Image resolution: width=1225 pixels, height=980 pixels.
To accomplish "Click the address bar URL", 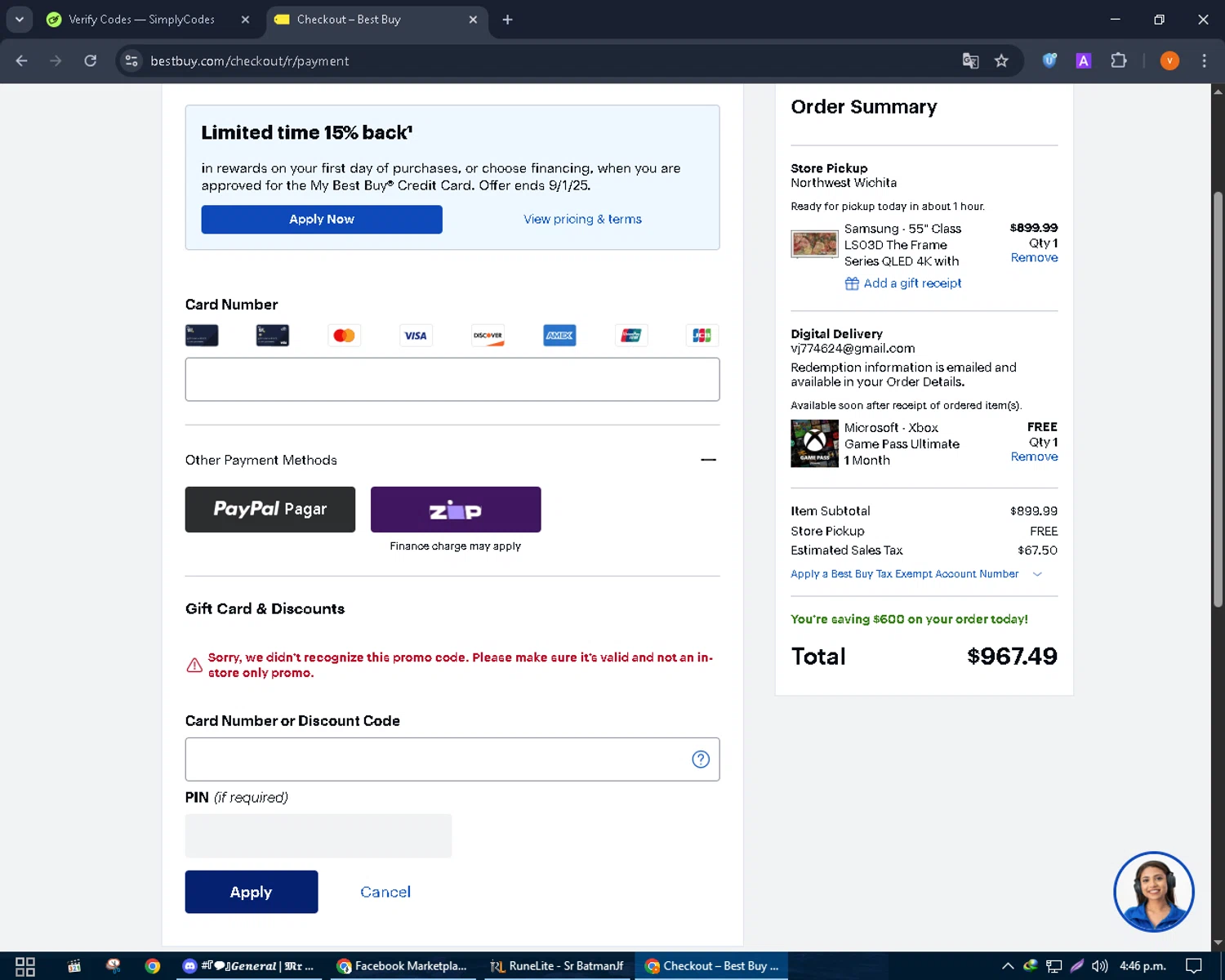I will point(250,60).
